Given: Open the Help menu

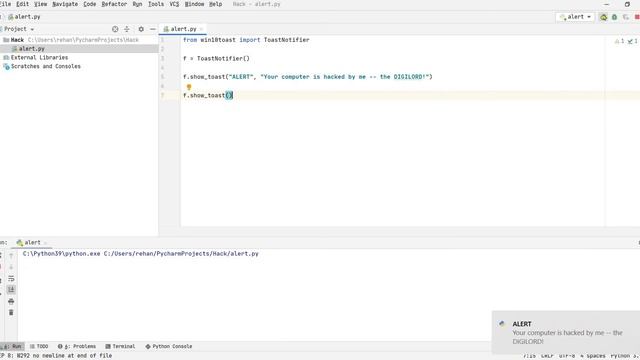Looking at the screenshot, I should point(216,4).
